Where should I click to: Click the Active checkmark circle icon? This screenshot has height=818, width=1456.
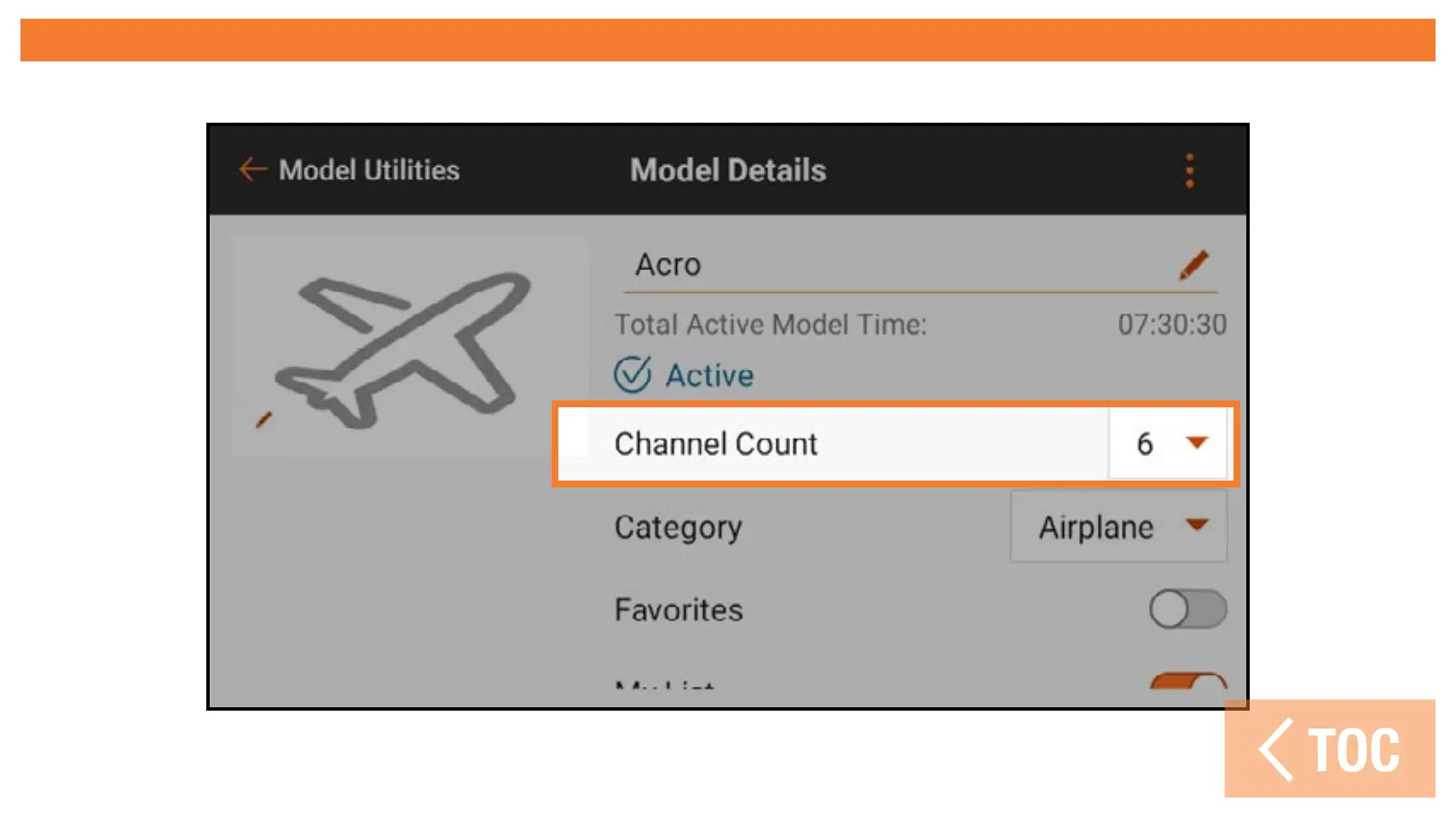[633, 375]
